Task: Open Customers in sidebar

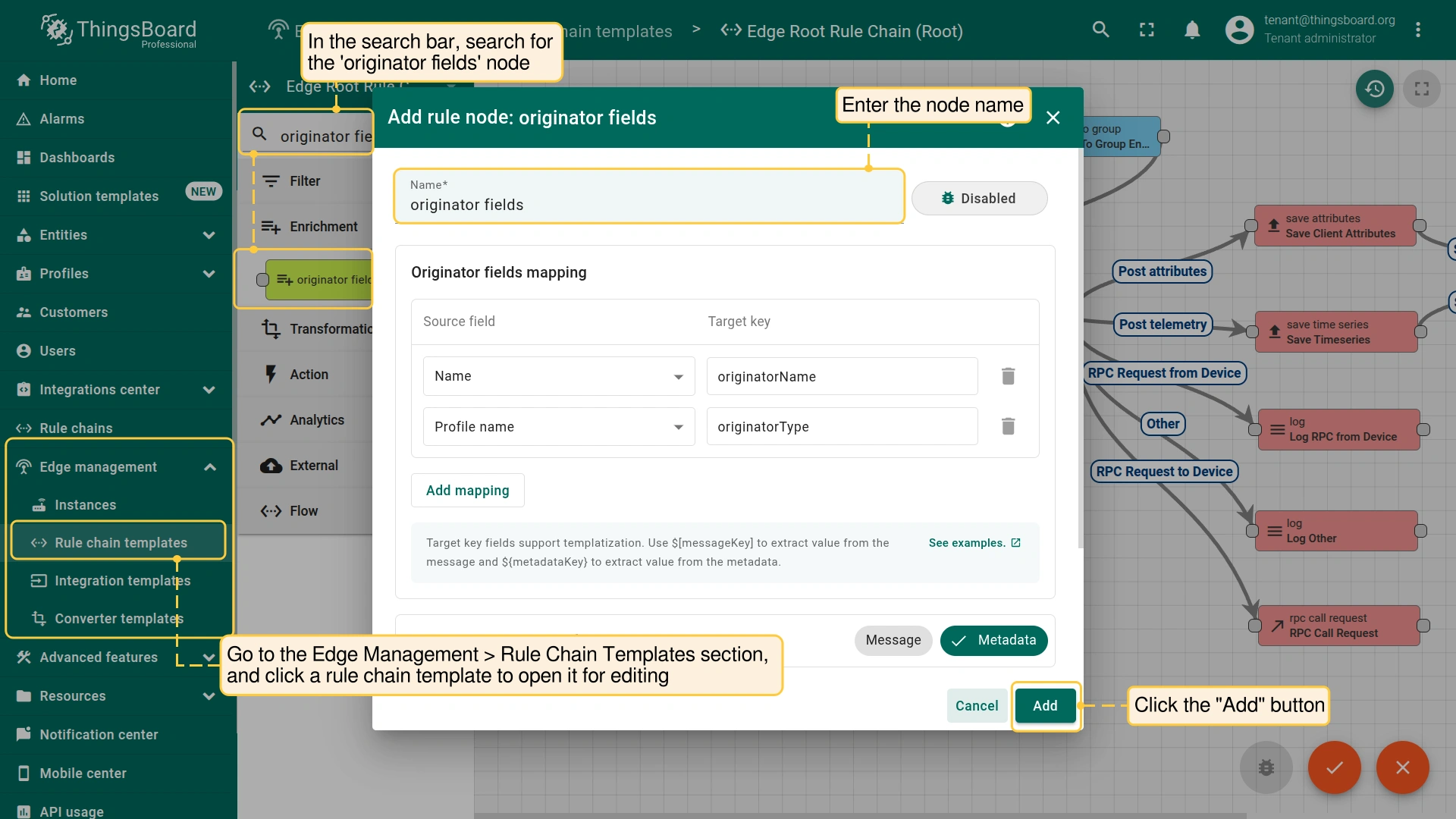Action: [117, 312]
